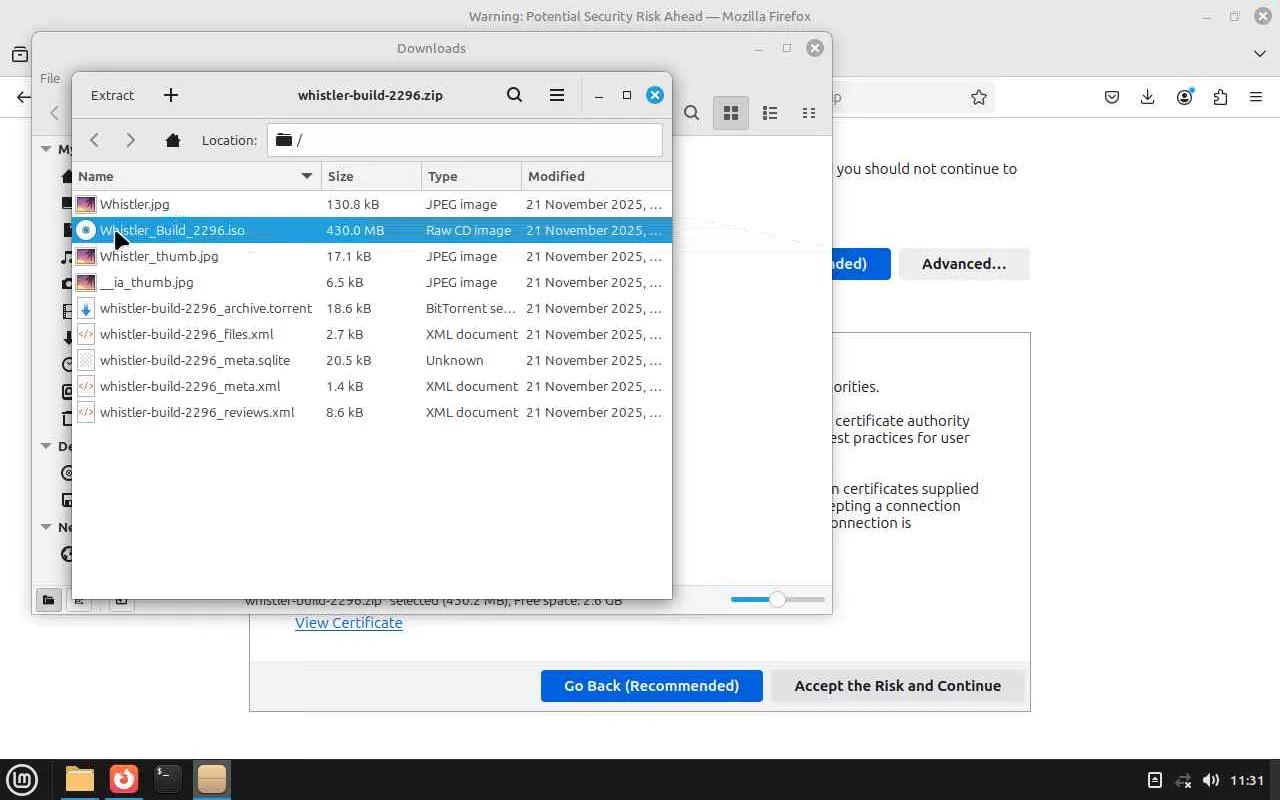Click the archive manager taskbar button
The width and height of the screenshot is (1280, 800).
pos(212,780)
